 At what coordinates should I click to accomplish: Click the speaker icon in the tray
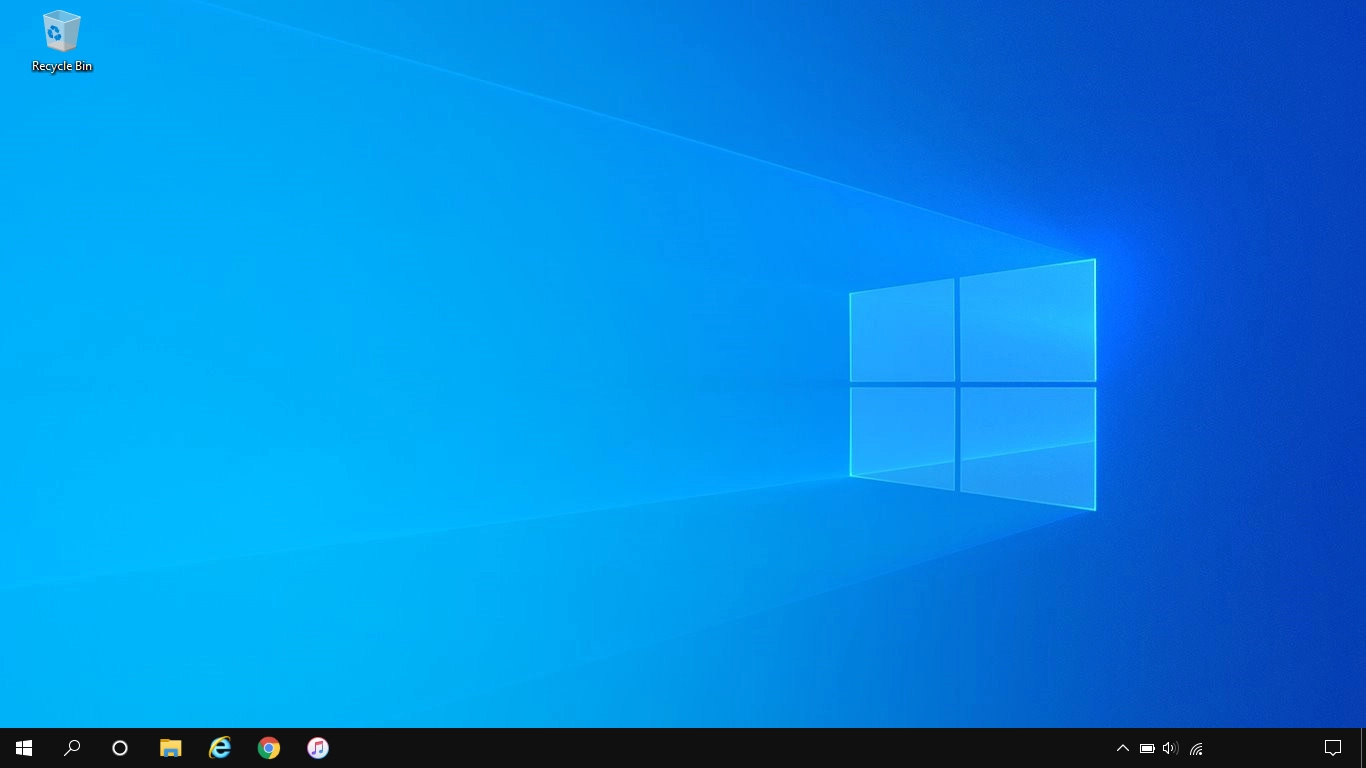1170,748
